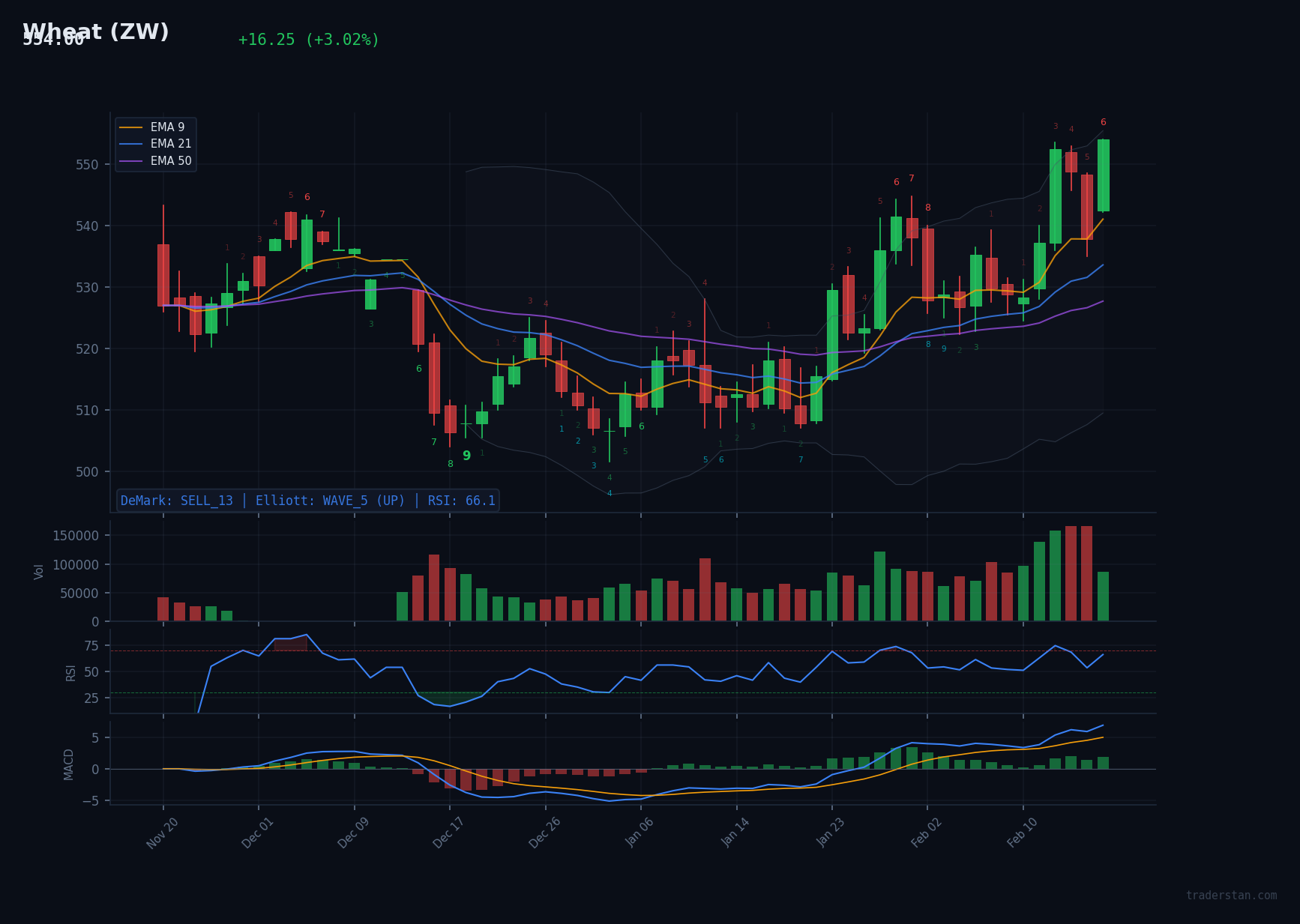Select the Wheat (ZW) chart title
Image resolution: width=1300 pixels, height=924 pixels.
pyautogui.click(x=95, y=31)
